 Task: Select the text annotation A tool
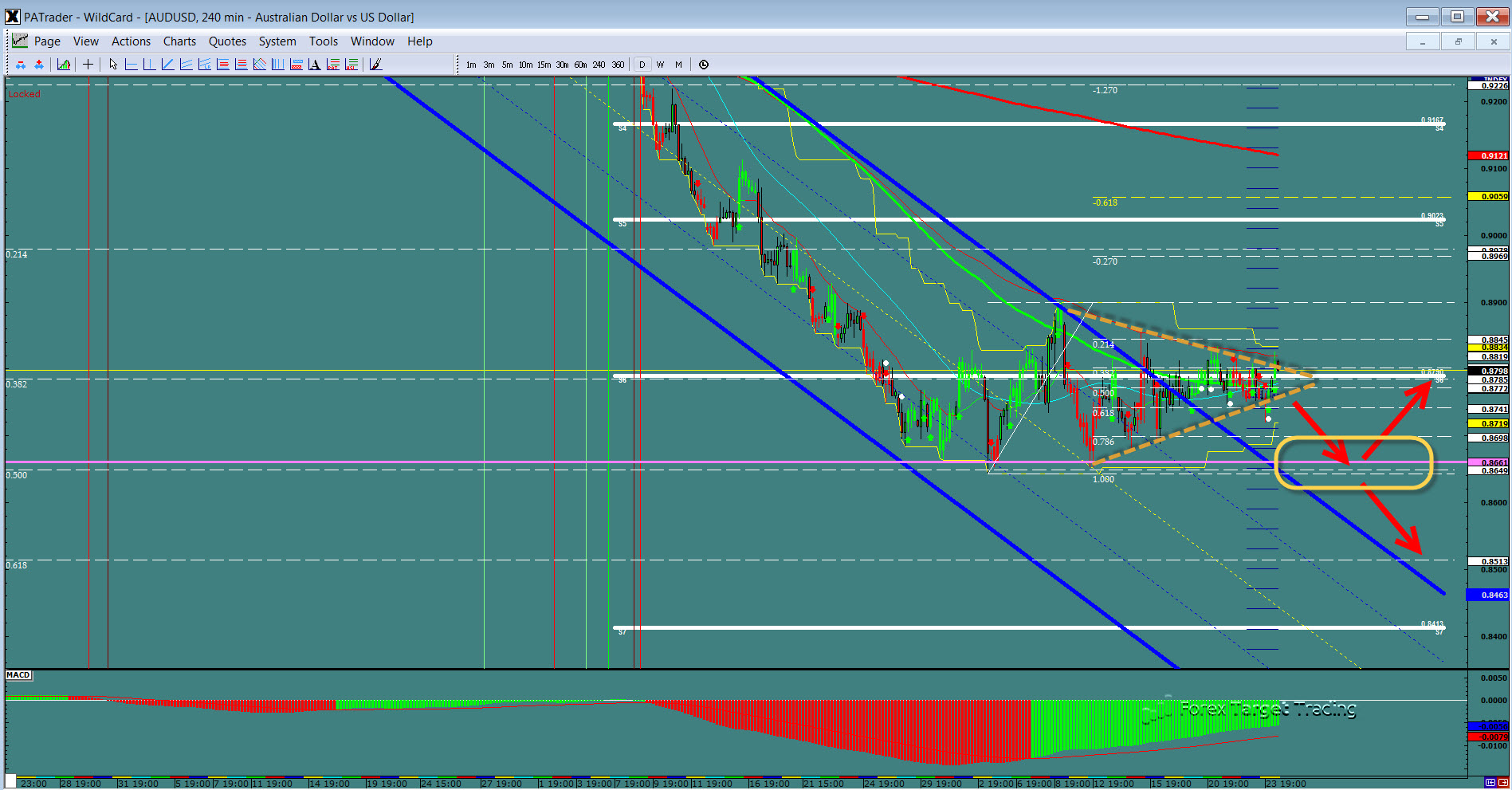tap(315, 65)
